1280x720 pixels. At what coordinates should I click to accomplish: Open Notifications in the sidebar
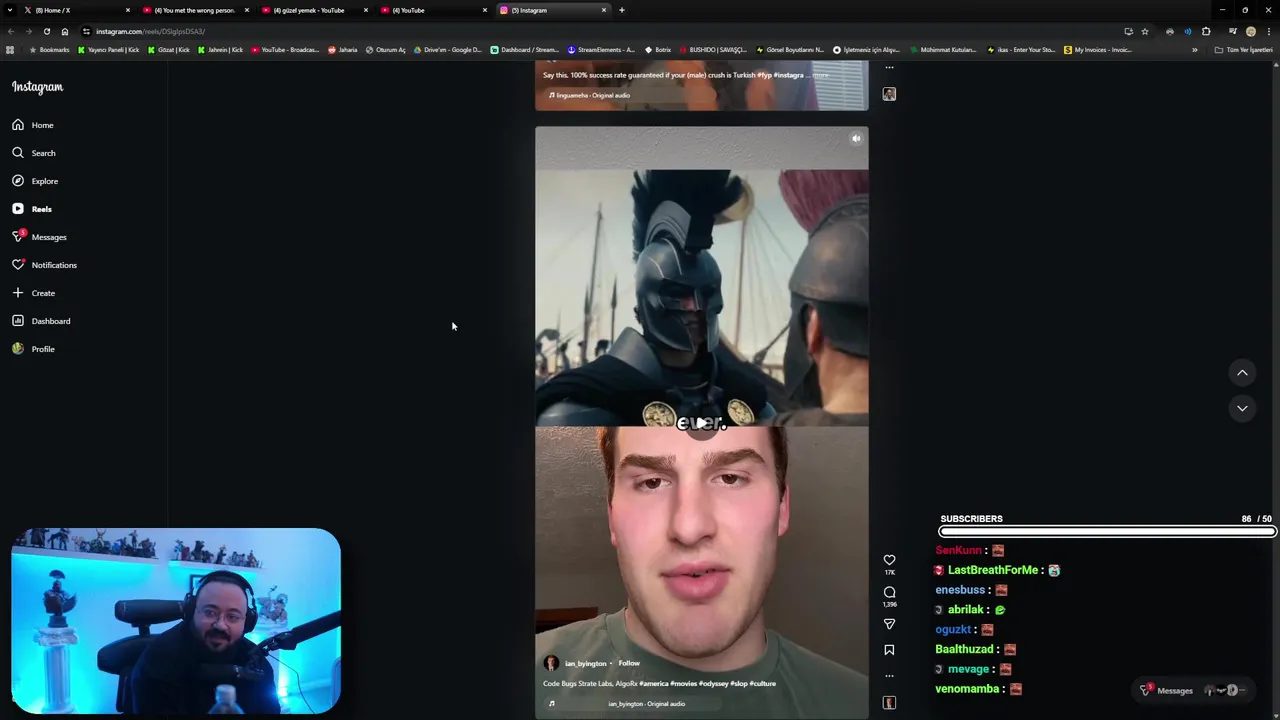point(45,265)
